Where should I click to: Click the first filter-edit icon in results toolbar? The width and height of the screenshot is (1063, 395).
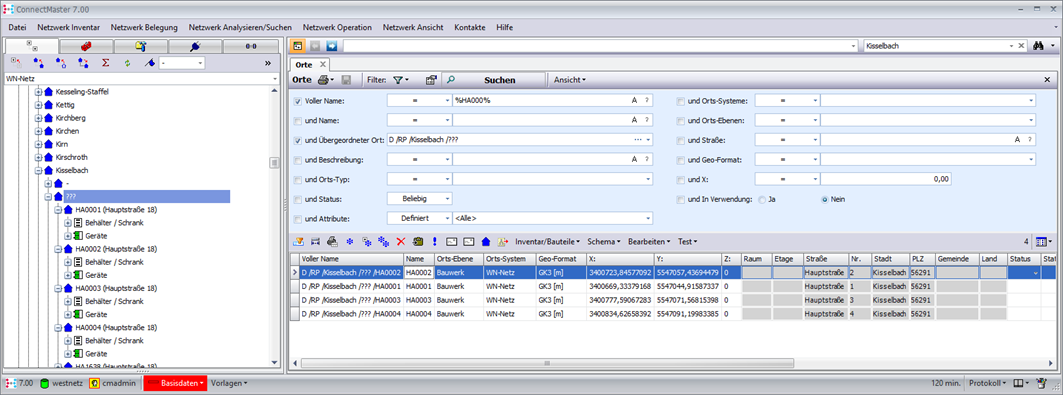[298, 241]
